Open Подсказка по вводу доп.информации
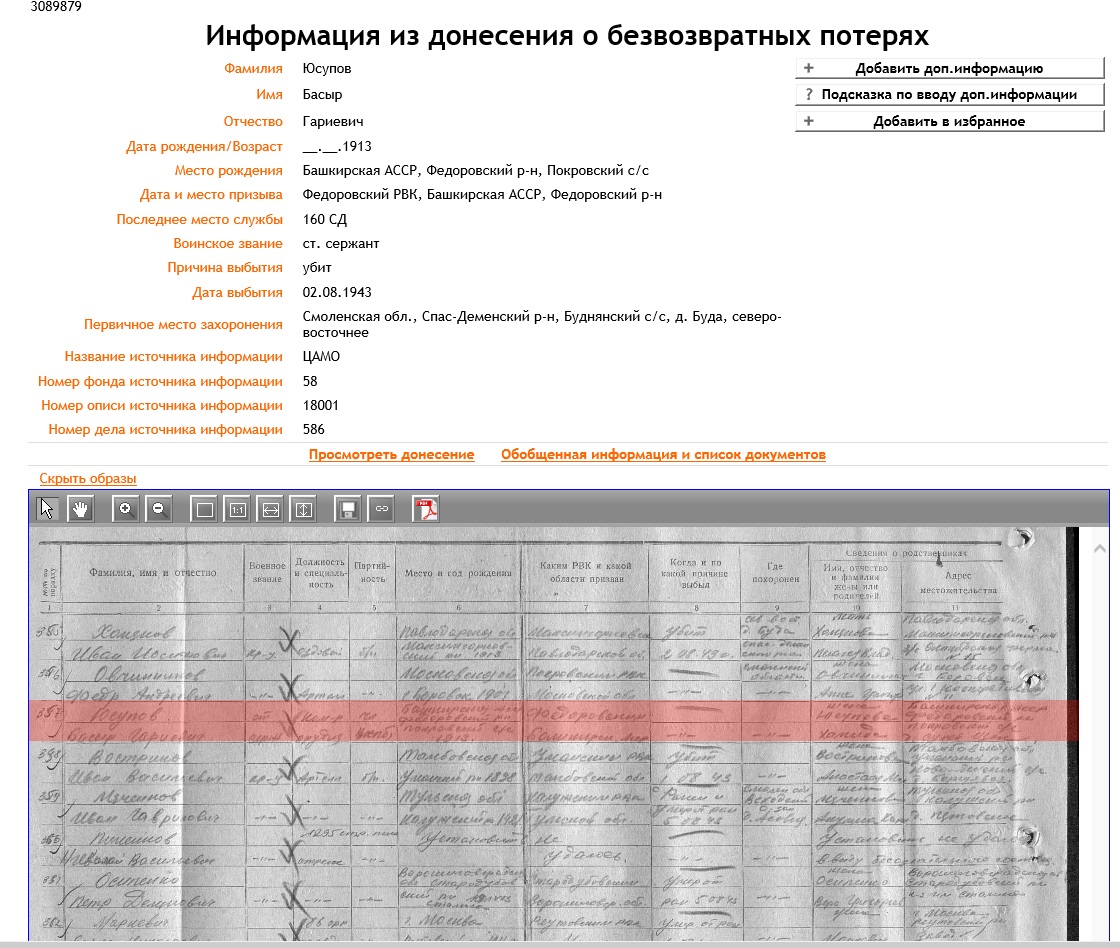Image resolution: width=1120 pixels, height=948 pixels. click(x=948, y=93)
